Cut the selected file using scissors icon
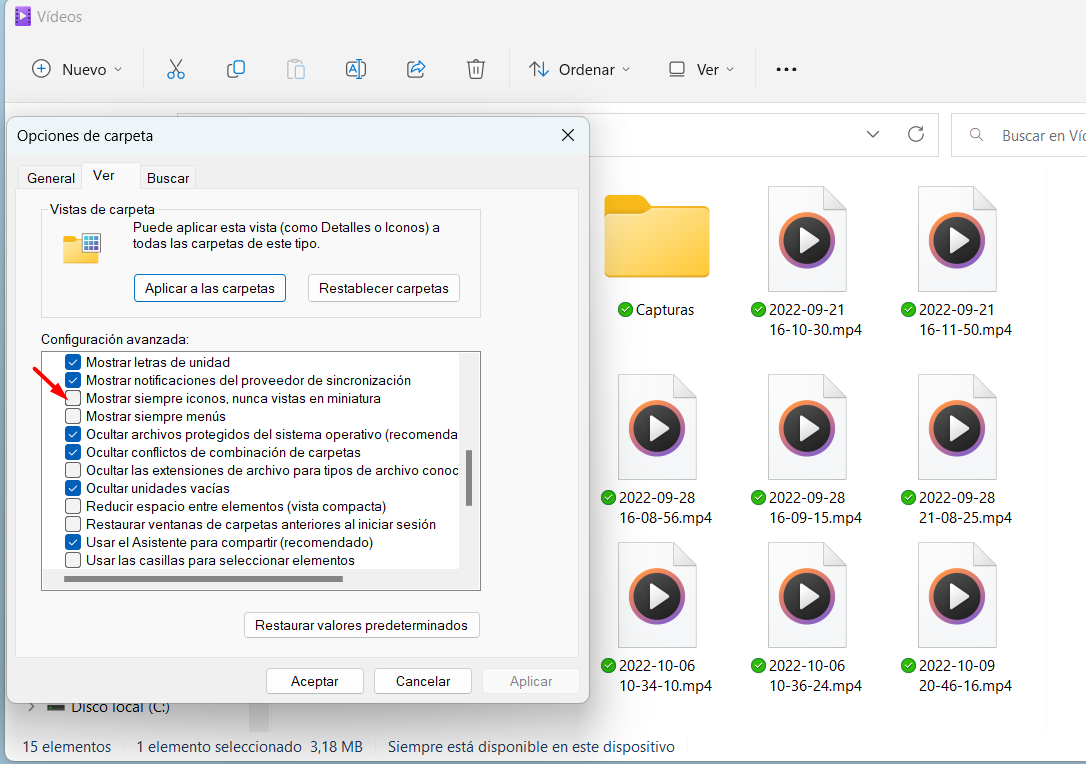 point(176,69)
